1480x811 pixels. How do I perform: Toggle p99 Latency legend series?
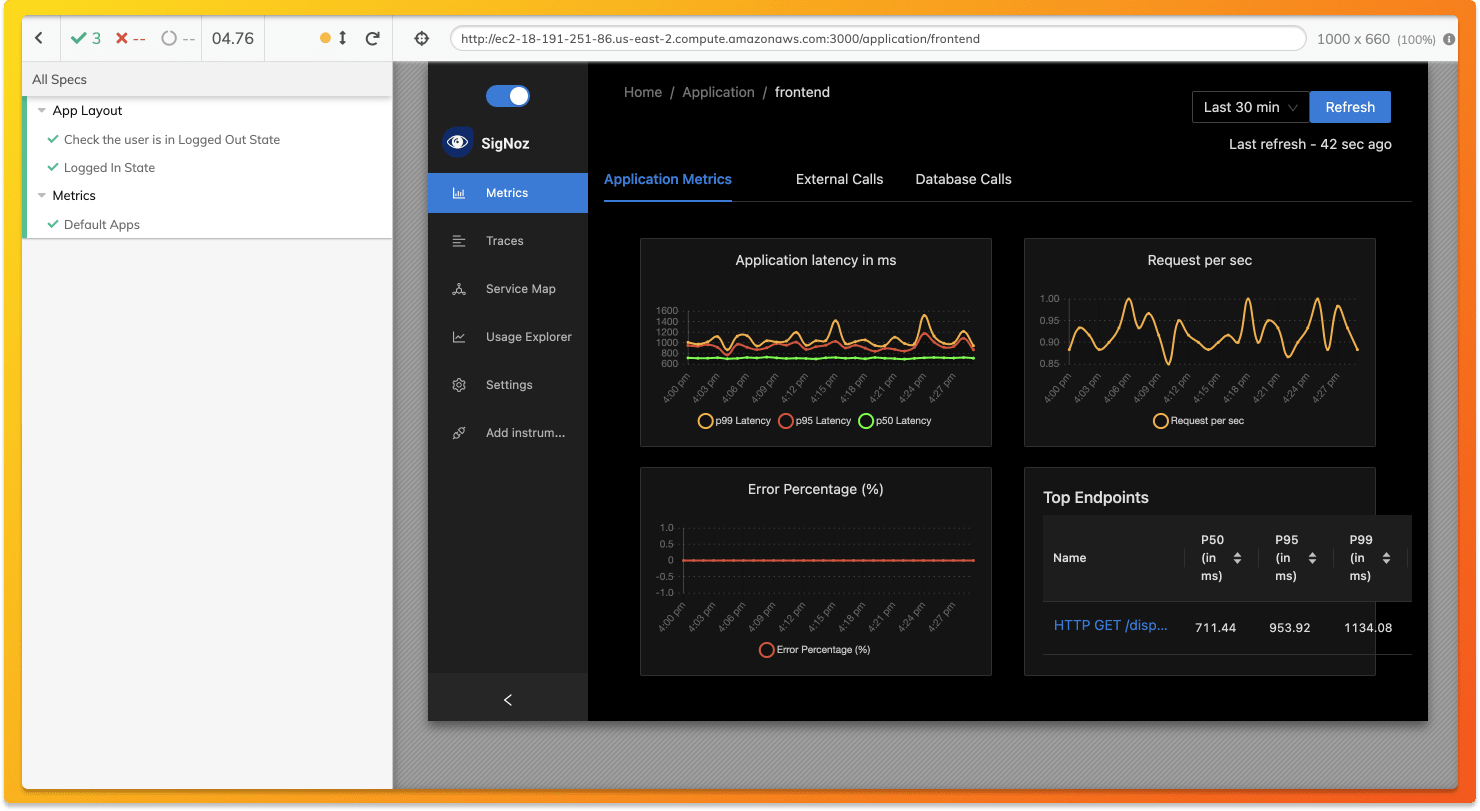click(x=734, y=421)
